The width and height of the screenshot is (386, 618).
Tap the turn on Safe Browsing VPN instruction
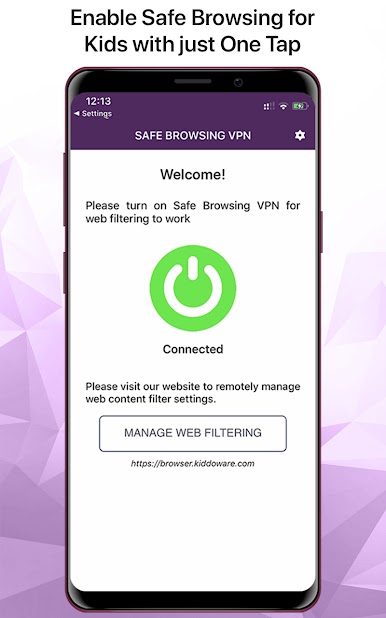(x=193, y=212)
